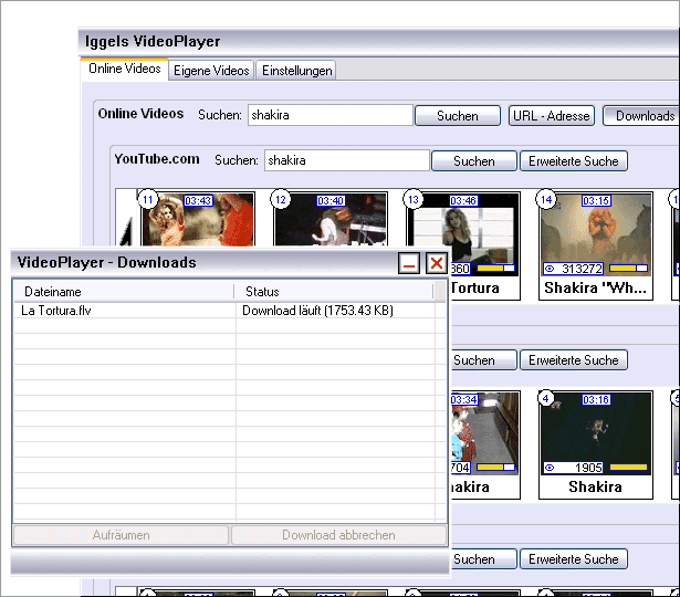Click the 03:34 duration badge
The width and height of the screenshot is (680, 597).
coord(464,400)
